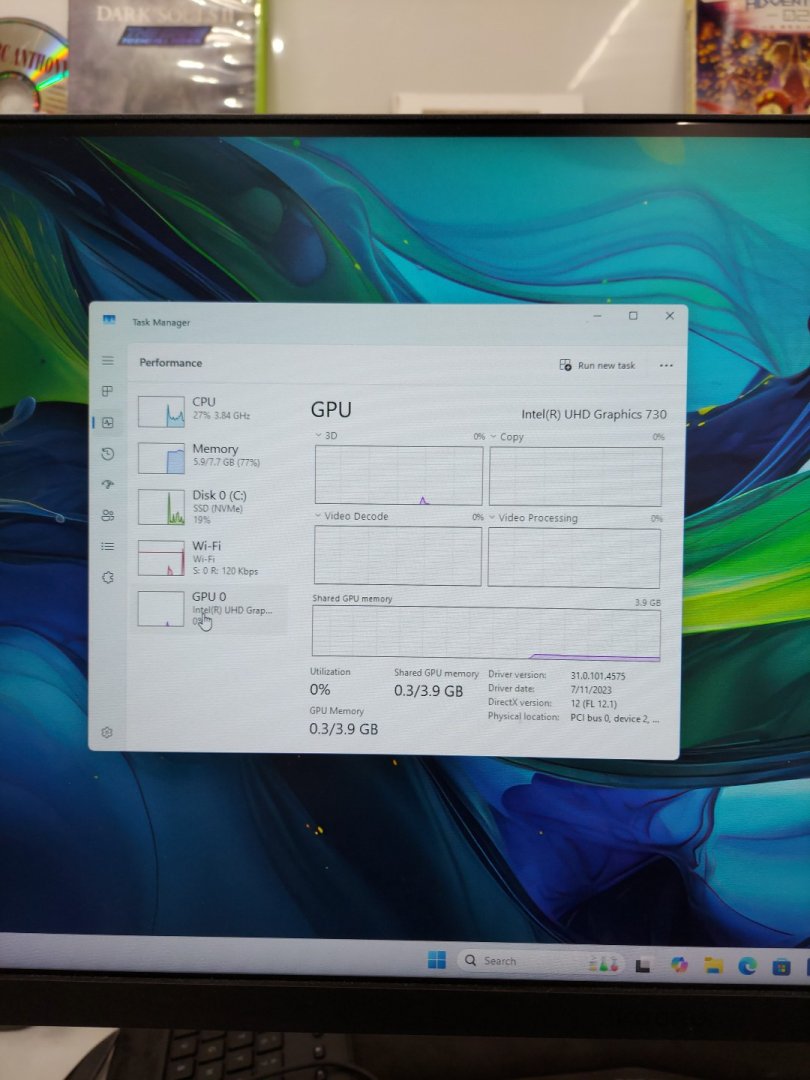Open the App history page icon

point(108,454)
